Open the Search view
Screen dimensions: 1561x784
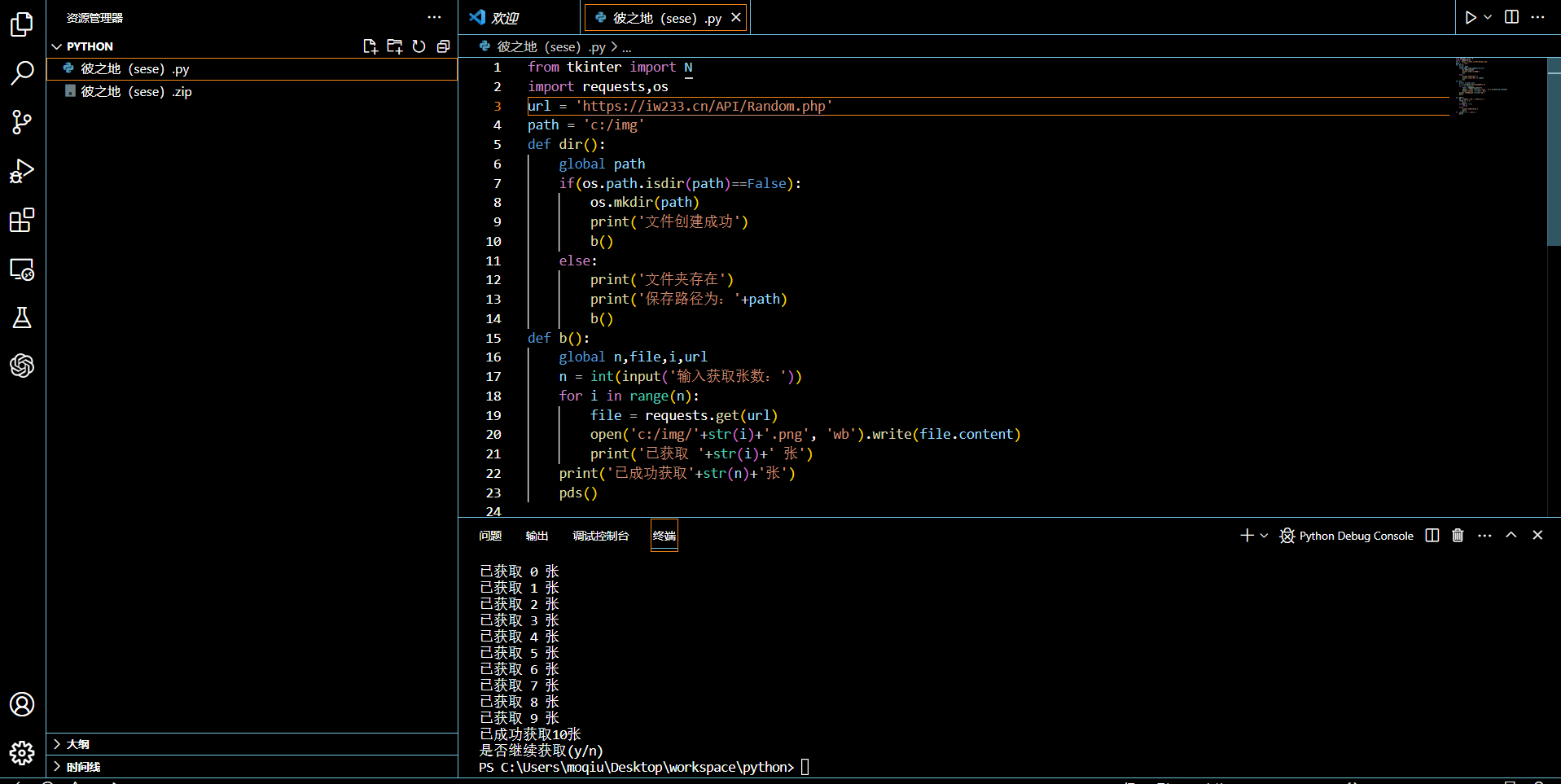click(22, 73)
